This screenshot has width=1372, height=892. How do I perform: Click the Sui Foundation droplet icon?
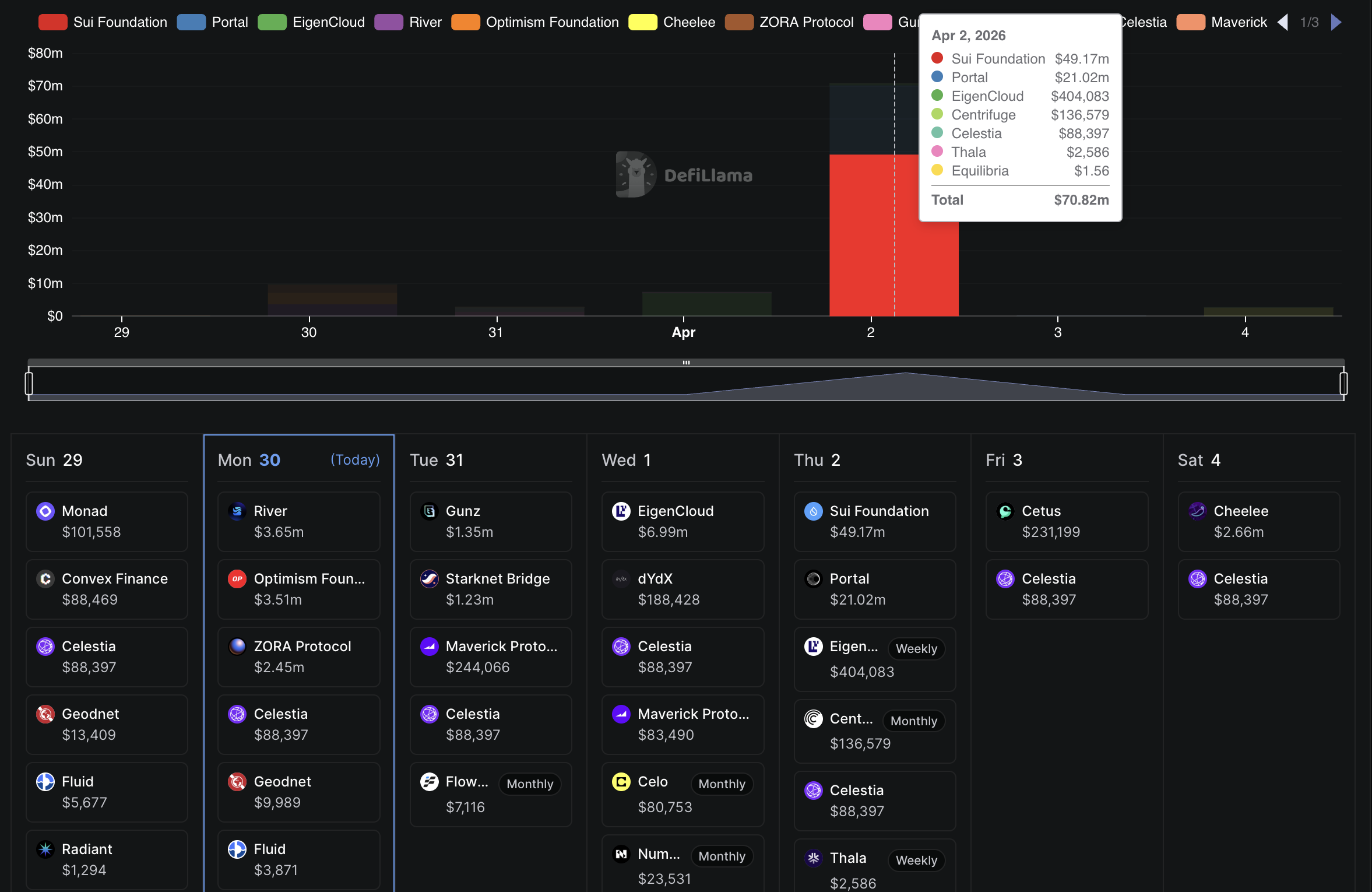click(813, 511)
